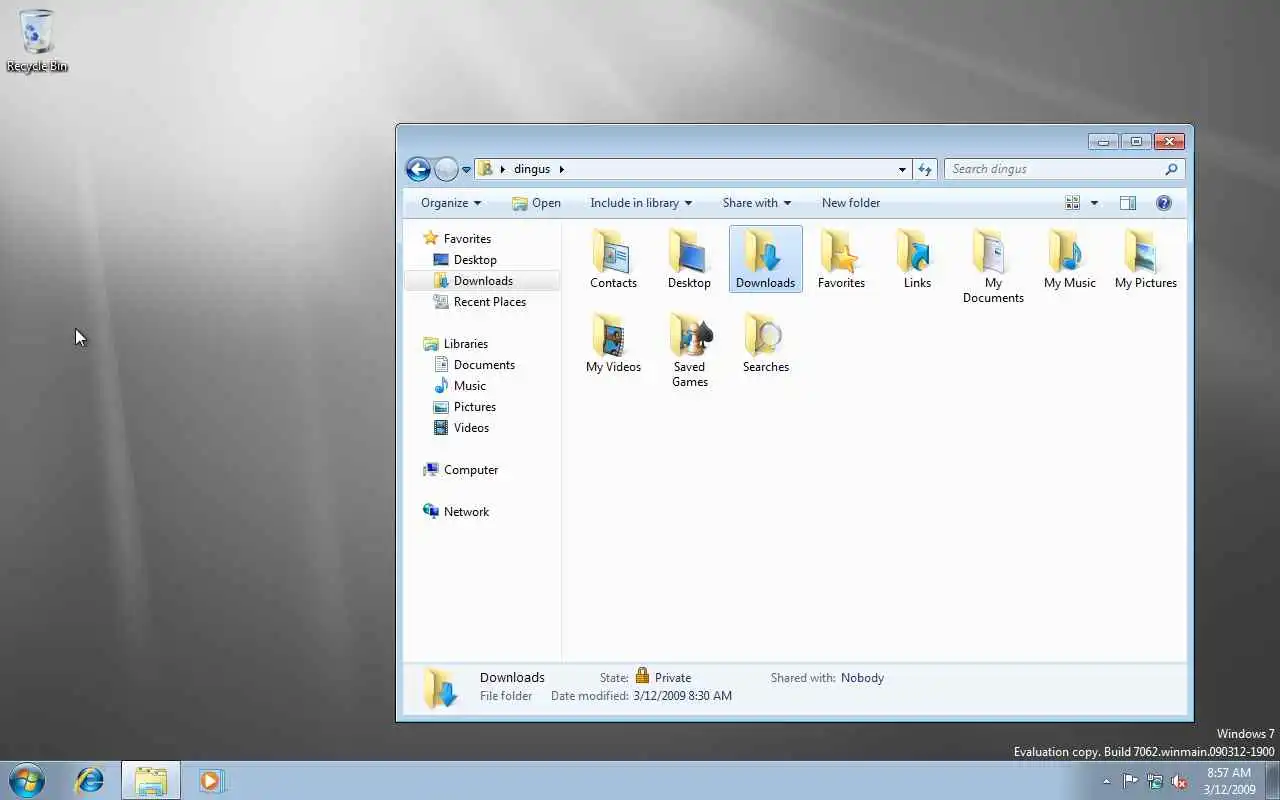Select the Saved Games folder icon
The image size is (1280, 800).
pos(689,350)
